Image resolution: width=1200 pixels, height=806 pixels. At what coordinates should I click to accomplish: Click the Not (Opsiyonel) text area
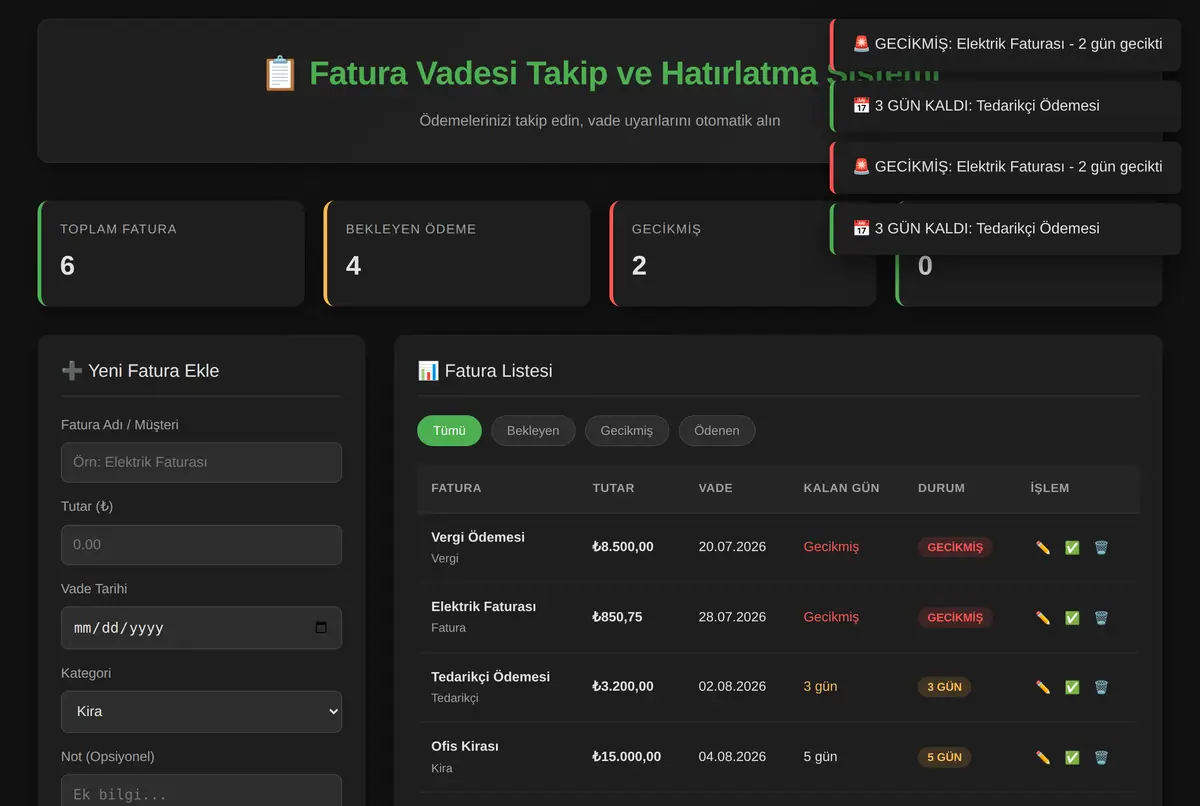(201, 790)
